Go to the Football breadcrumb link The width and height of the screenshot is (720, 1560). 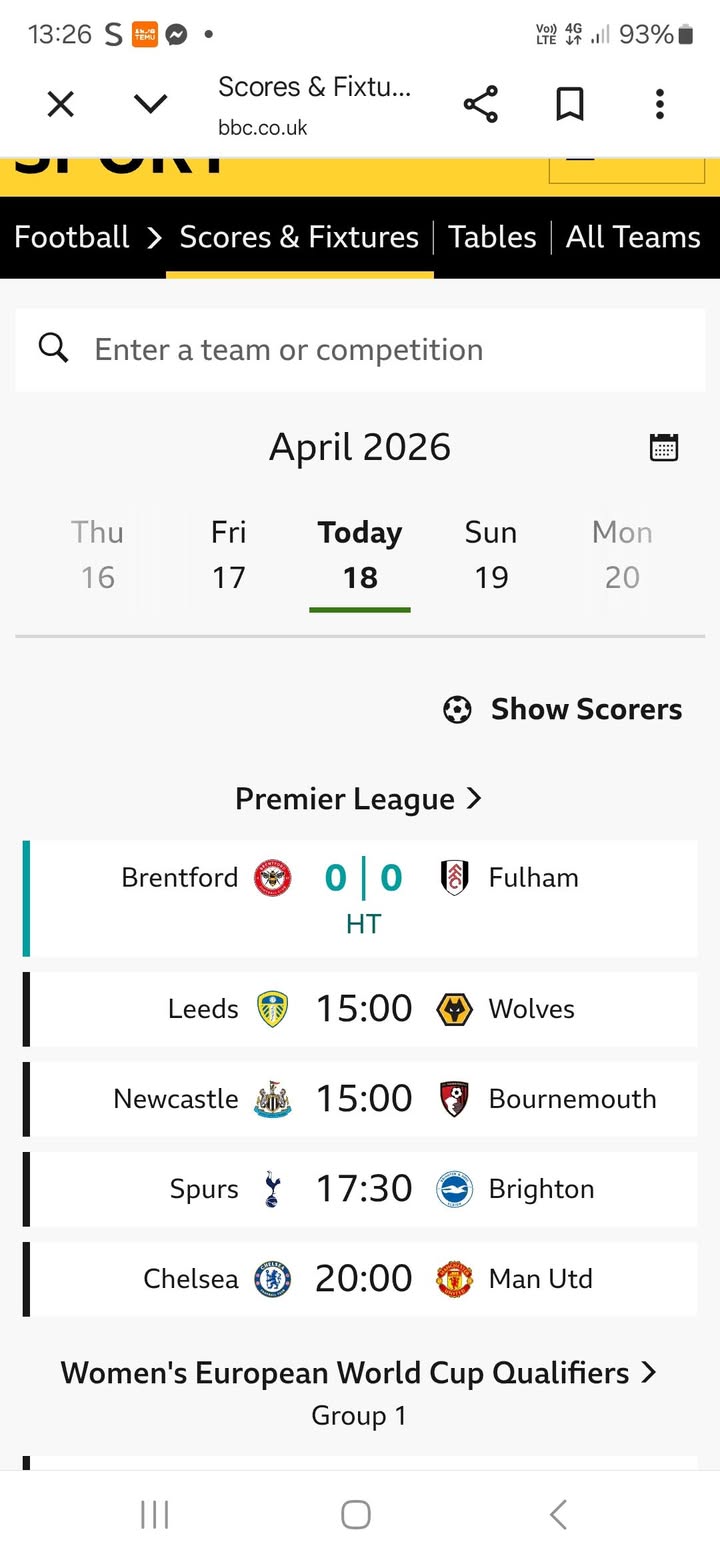coord(72,237)
